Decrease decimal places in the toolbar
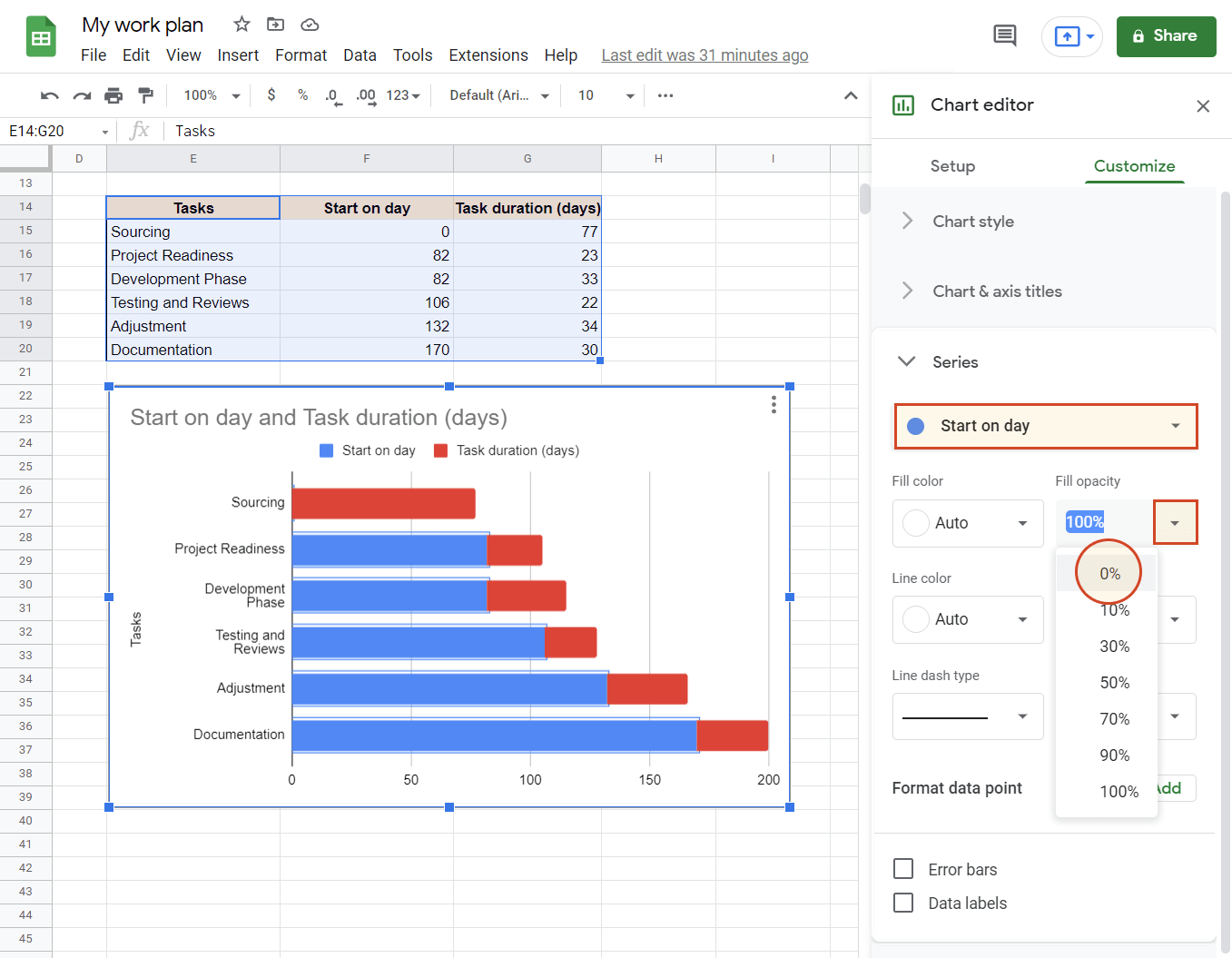 (333, 95)
